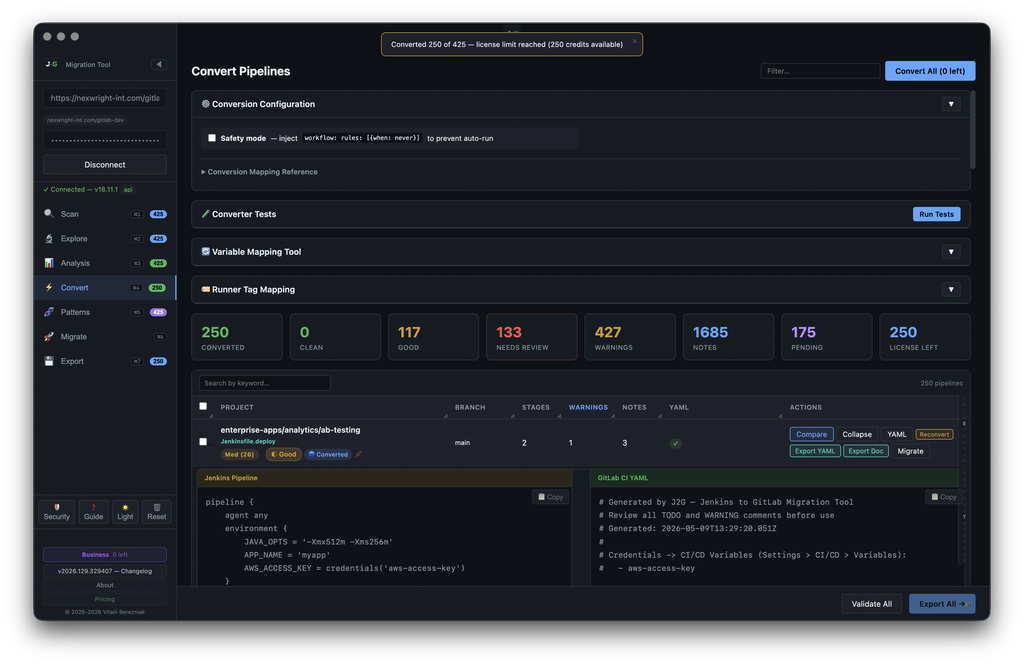
Task: Switch to Light theme with sun icon
Action: tap(125, 507)
